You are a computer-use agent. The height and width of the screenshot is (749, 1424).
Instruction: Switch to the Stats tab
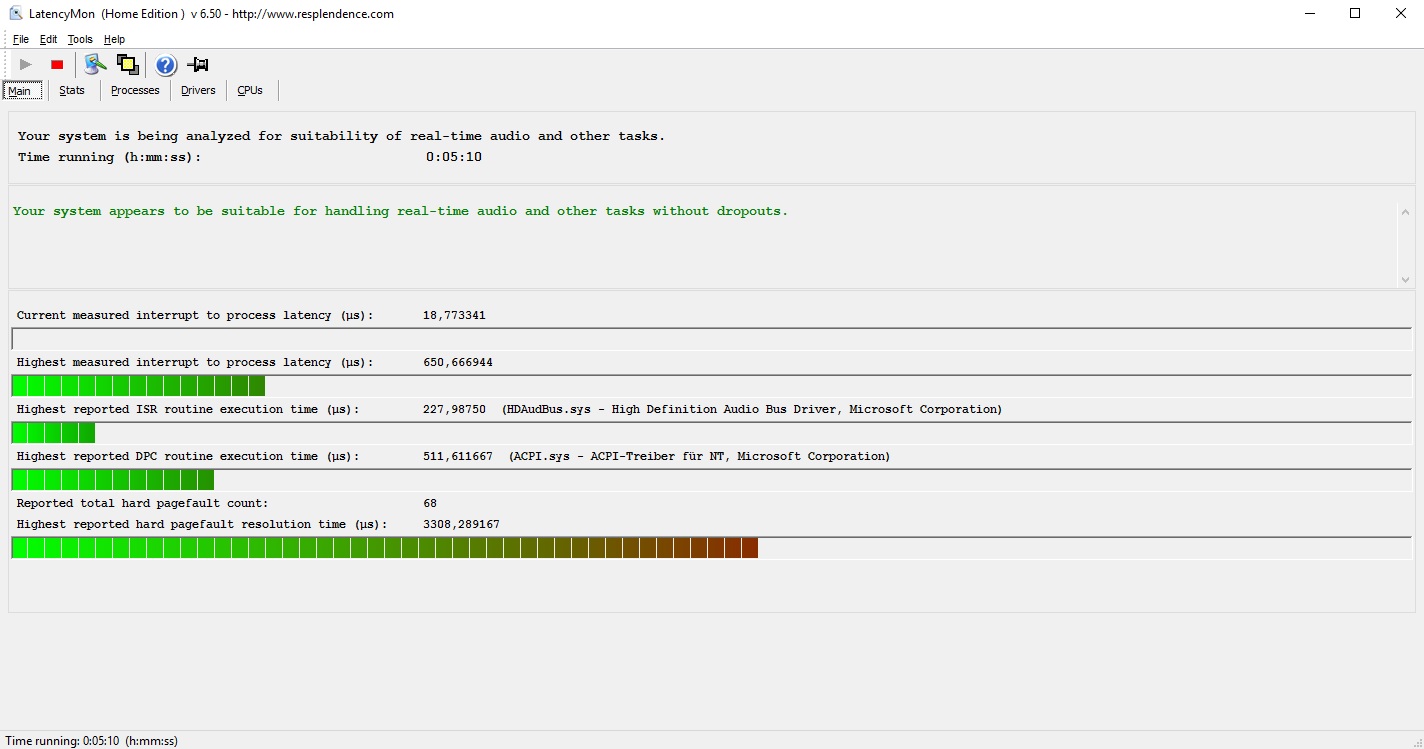(72, 90)
